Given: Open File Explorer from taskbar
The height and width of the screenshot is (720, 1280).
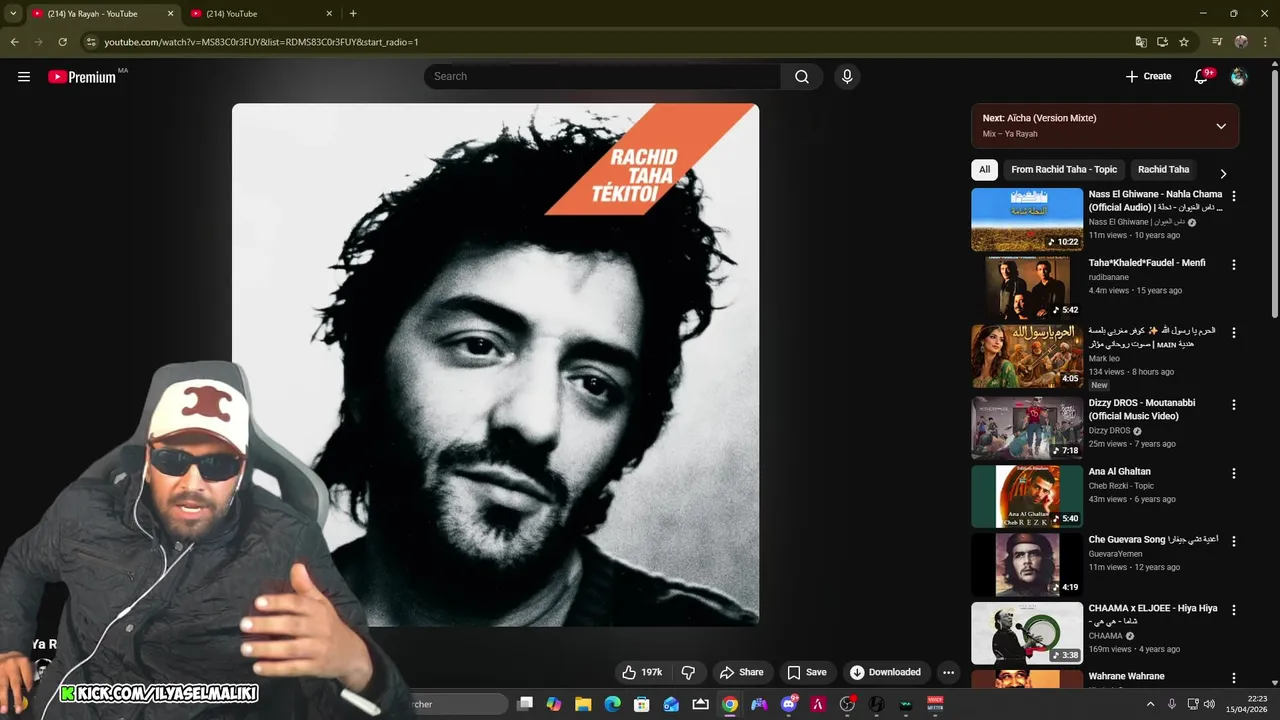Looking at the screenshot, I should pyautogui.click(x=583, y=704).
